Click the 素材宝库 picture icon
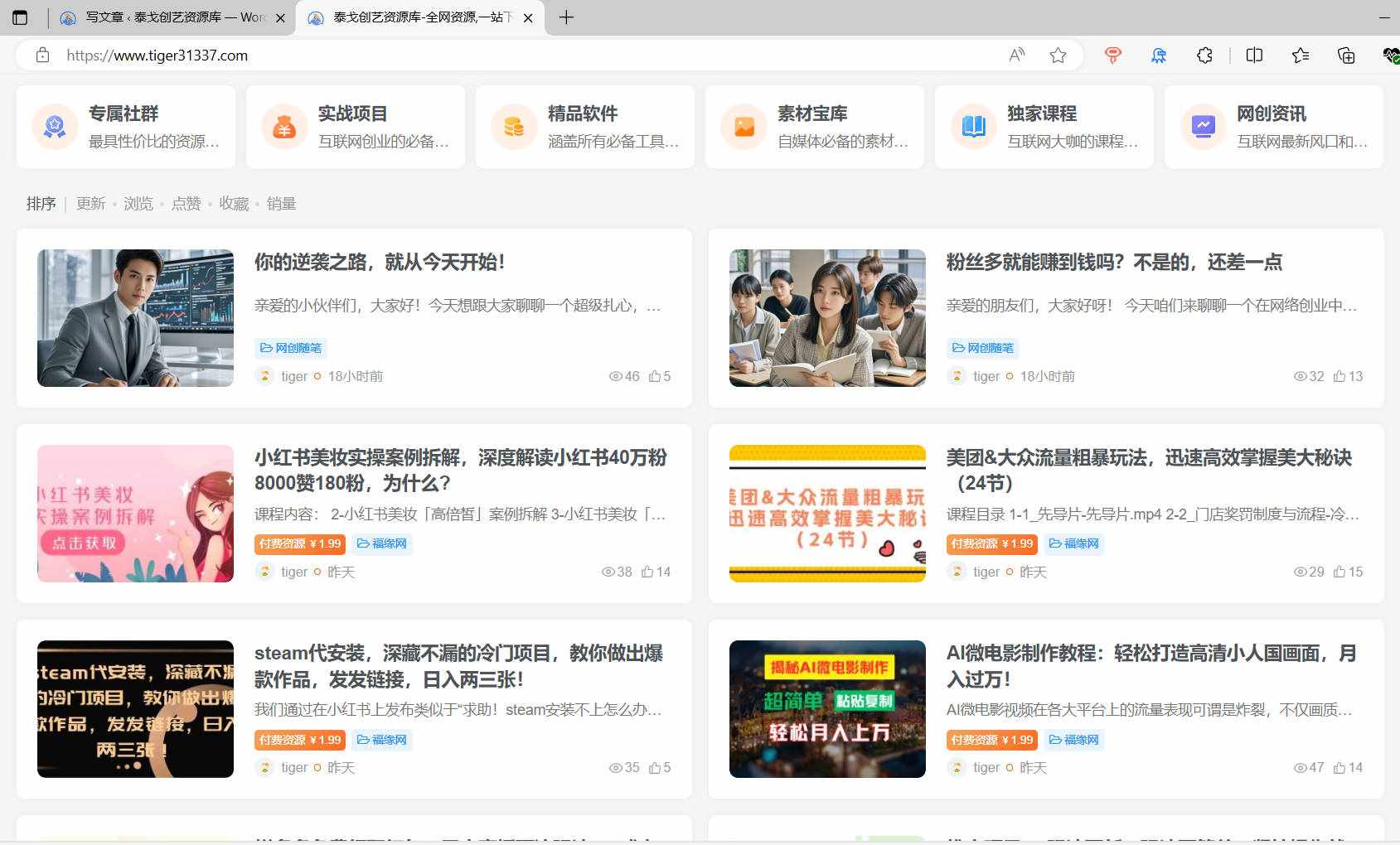 tap(744, 127)
